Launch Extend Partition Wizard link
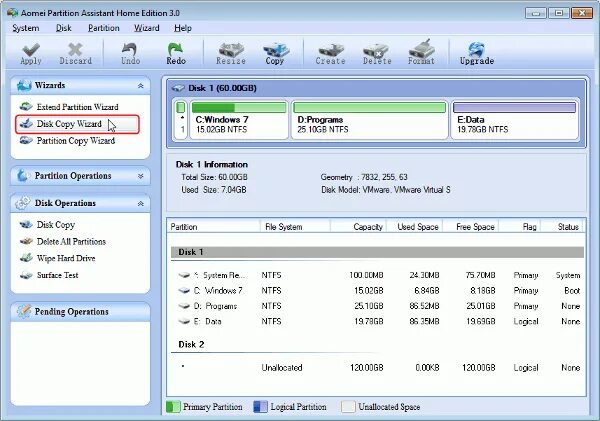Viewport: 600px width, 421px height. click(x=77, y=107)
